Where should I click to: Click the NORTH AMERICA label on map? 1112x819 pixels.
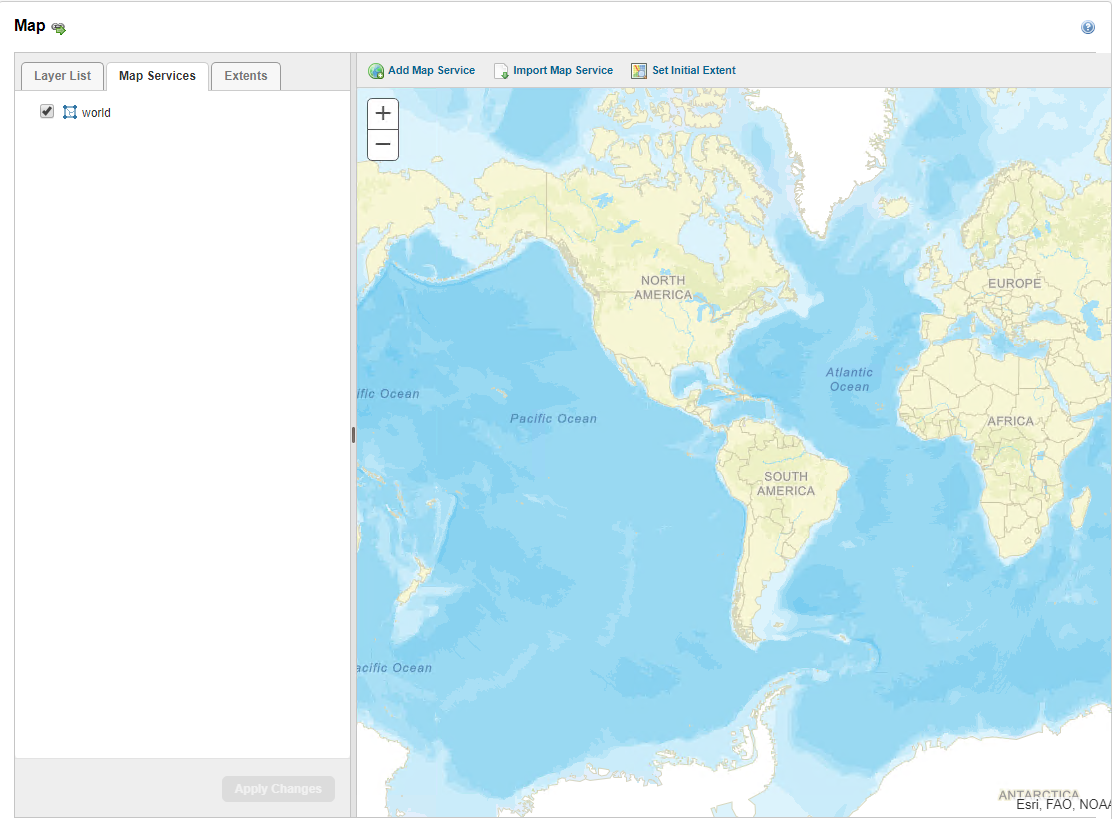click(663, 287)
